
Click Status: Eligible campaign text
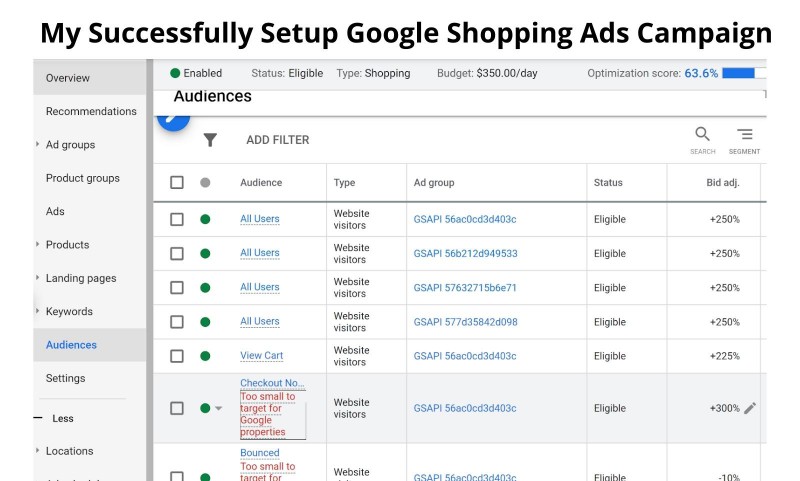click(x=287, y=73)
